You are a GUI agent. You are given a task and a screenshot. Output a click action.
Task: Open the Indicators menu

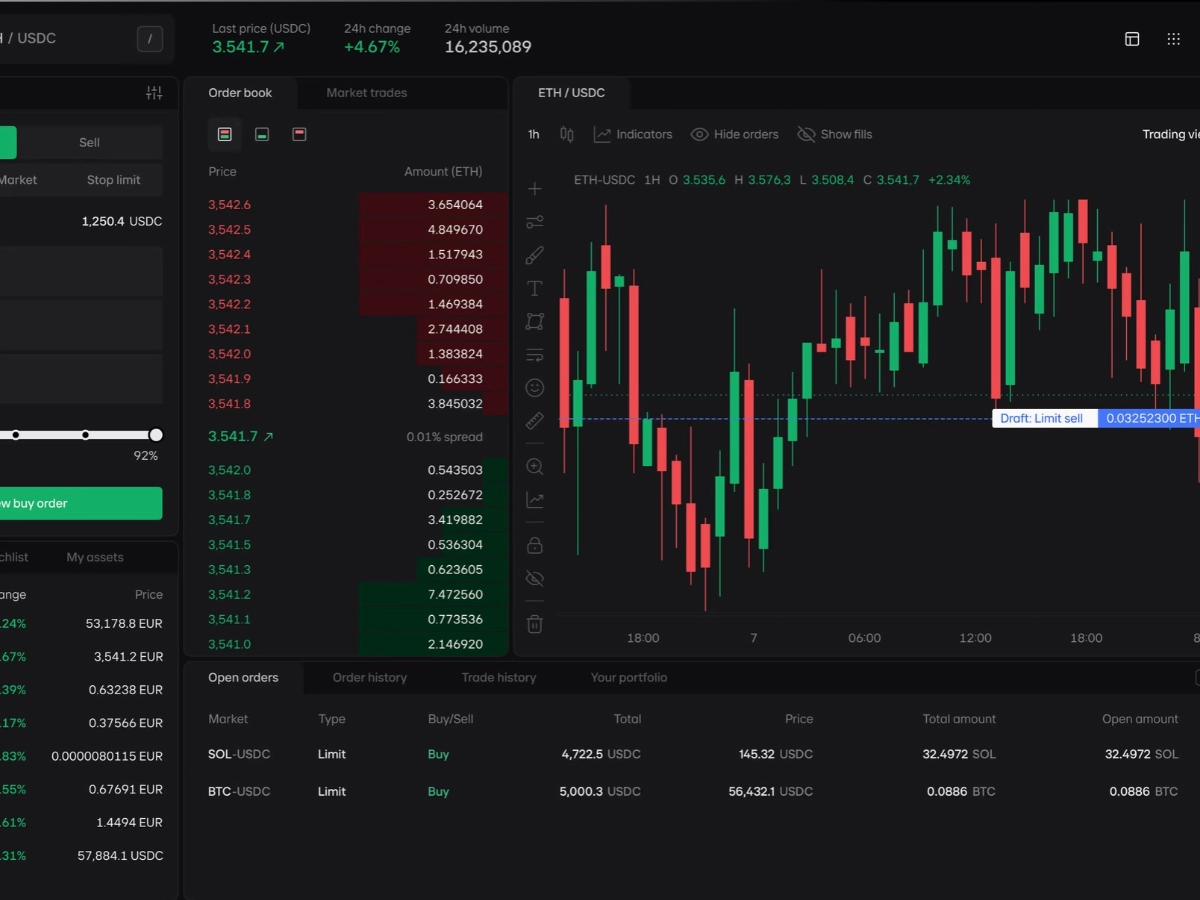(632, 134)
